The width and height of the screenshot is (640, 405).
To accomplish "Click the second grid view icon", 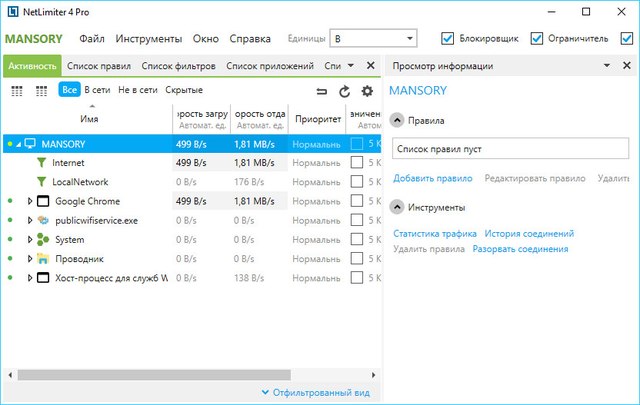I will click(41, 90).
